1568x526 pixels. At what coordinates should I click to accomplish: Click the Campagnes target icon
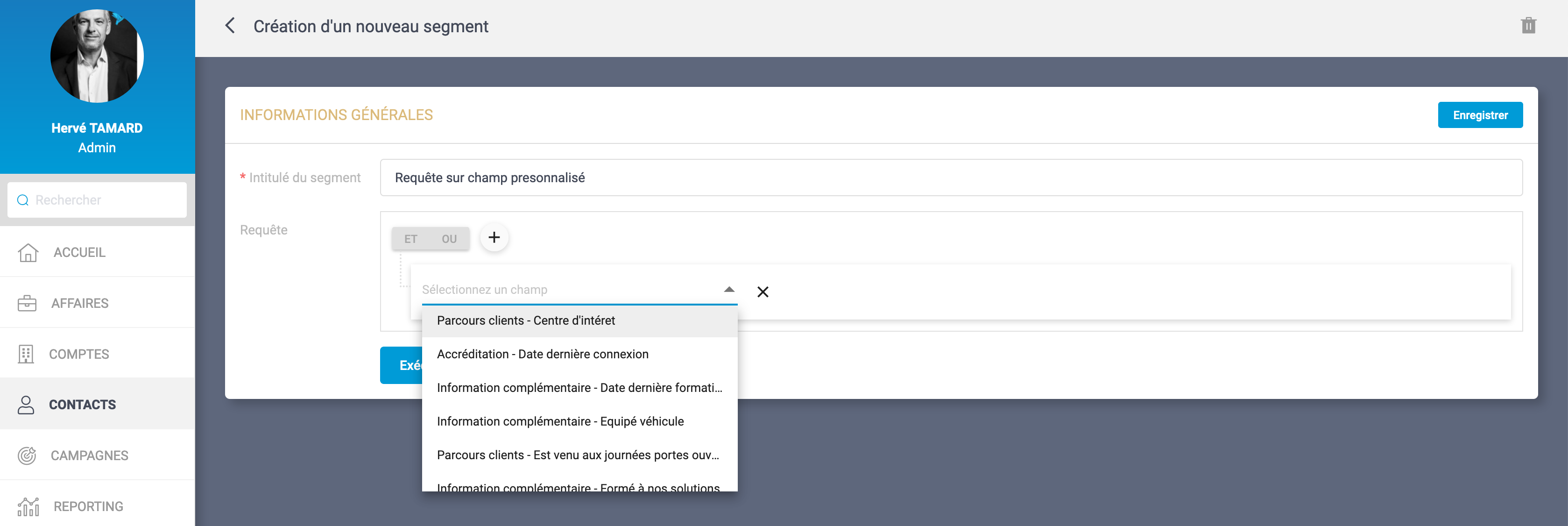[27, 455]
